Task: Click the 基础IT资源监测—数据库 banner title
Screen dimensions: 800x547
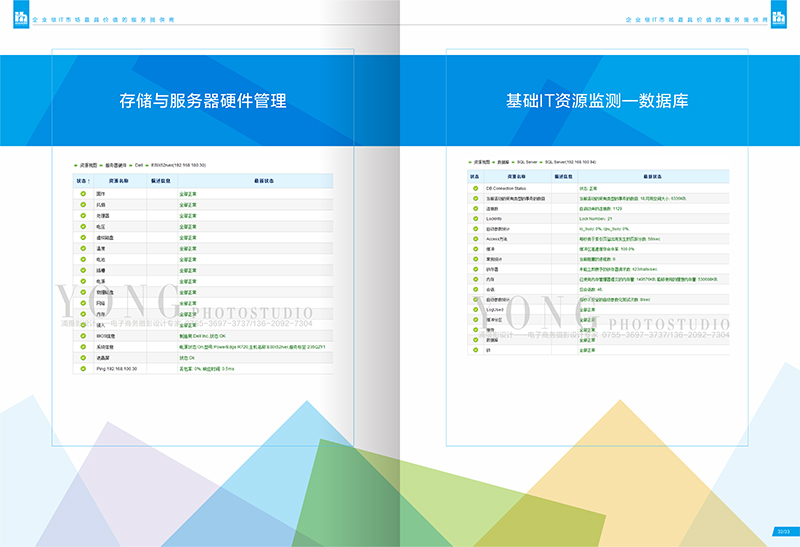Action: 597,101
